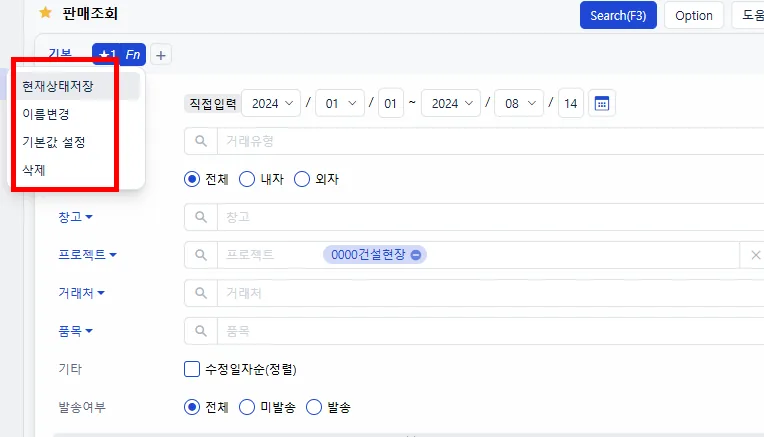This screenshot has height=437, width=764.
Task: Click the search icon in 품목 field
Action: click(x=201, y=331)
